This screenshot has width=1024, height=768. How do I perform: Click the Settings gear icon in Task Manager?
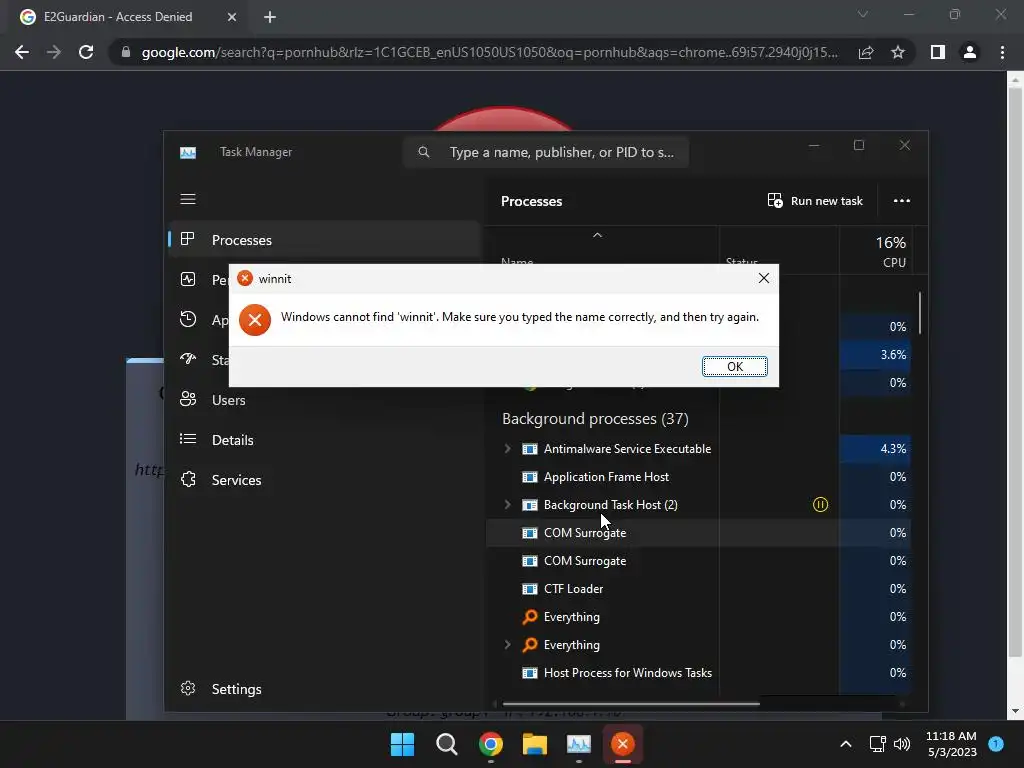[x=188, y=688]
